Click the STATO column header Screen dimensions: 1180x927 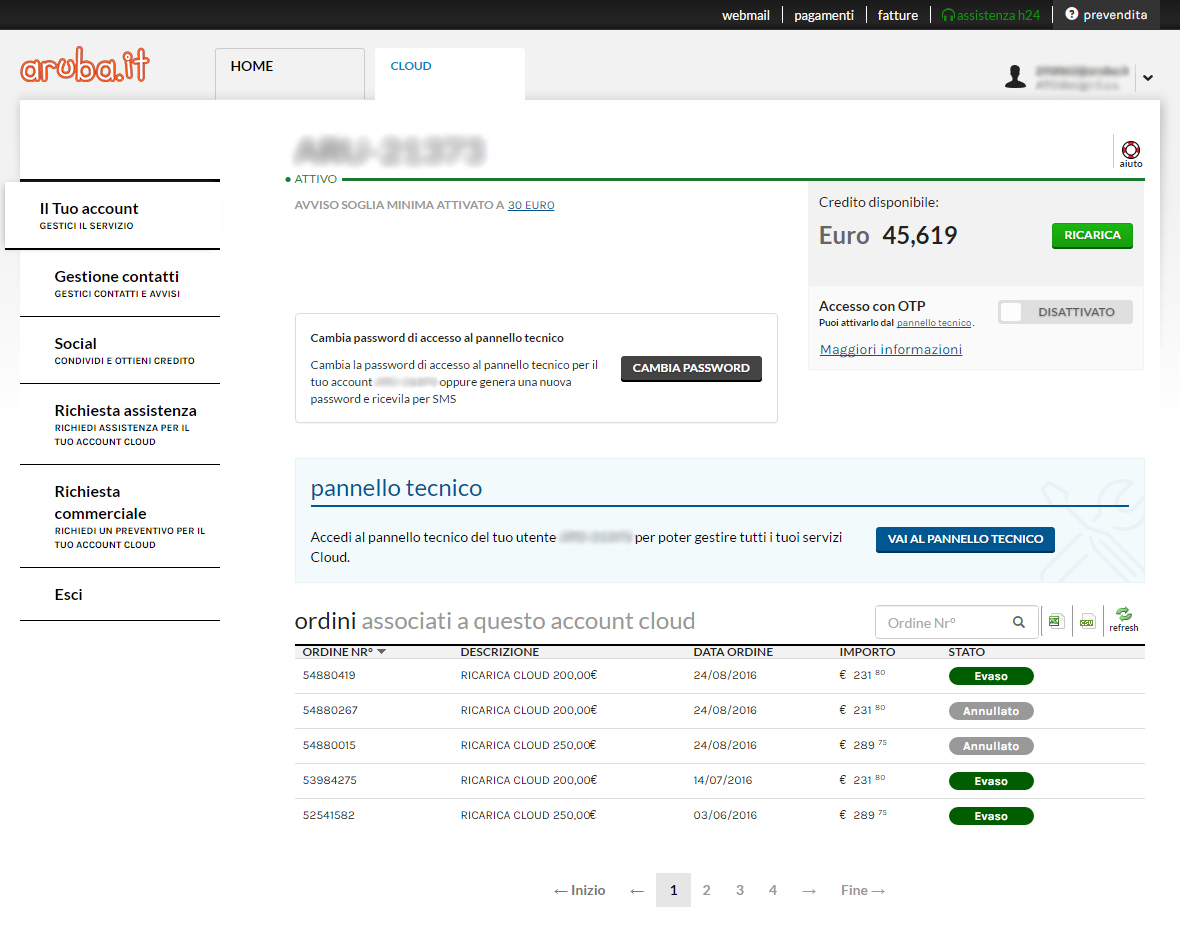pyautogui.click(x=966, y=652)
